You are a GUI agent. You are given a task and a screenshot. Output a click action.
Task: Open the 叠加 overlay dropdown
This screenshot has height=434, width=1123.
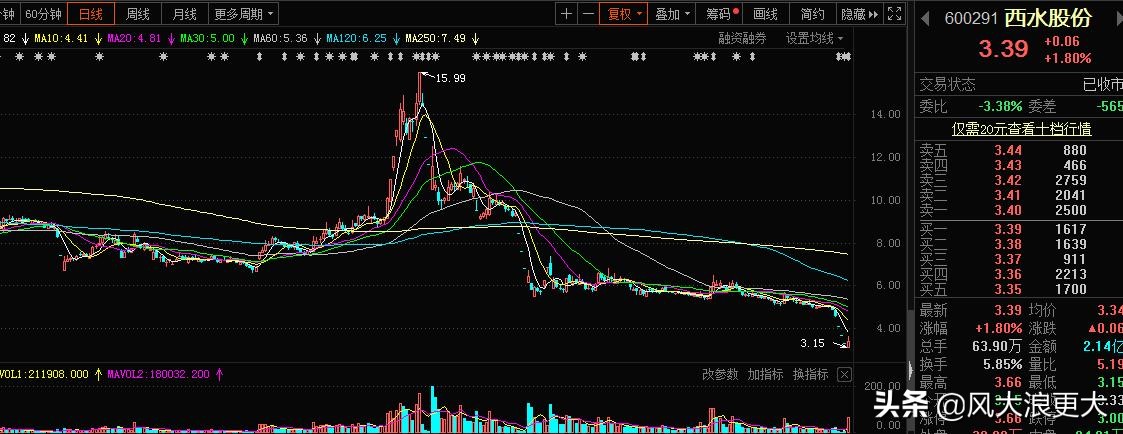pos(672,14)
